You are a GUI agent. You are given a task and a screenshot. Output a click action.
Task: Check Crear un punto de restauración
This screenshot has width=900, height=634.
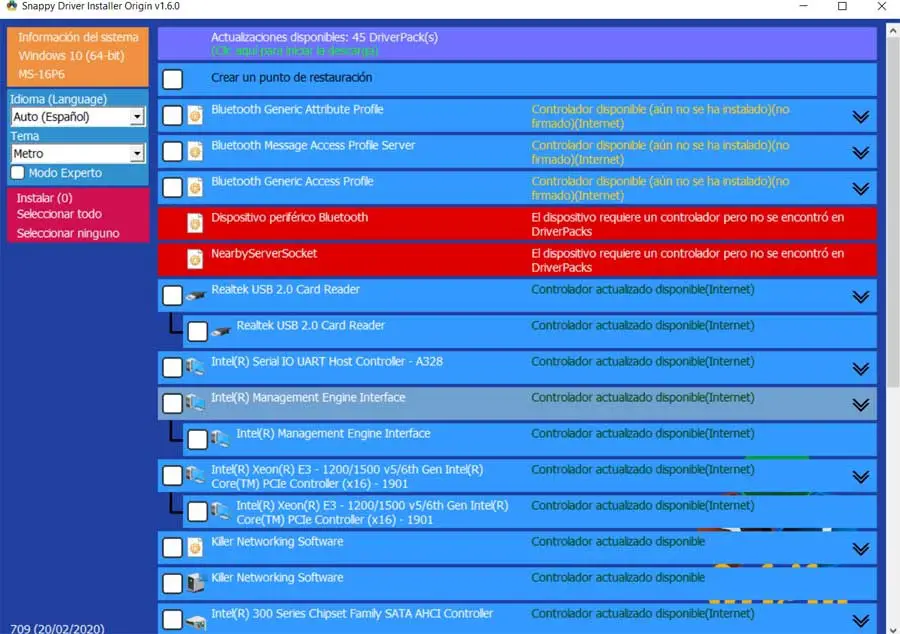click(x=172, y=79)
